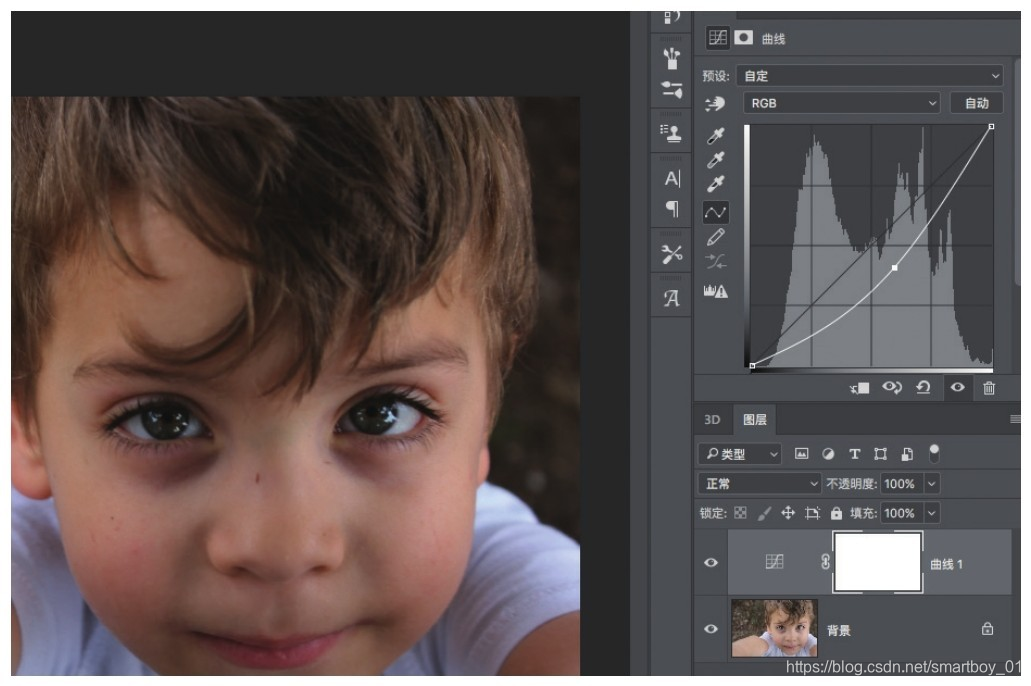Select the bottom-left black endpoint of curve
The image size is (1031, 686).
click(x=752, y=366)
